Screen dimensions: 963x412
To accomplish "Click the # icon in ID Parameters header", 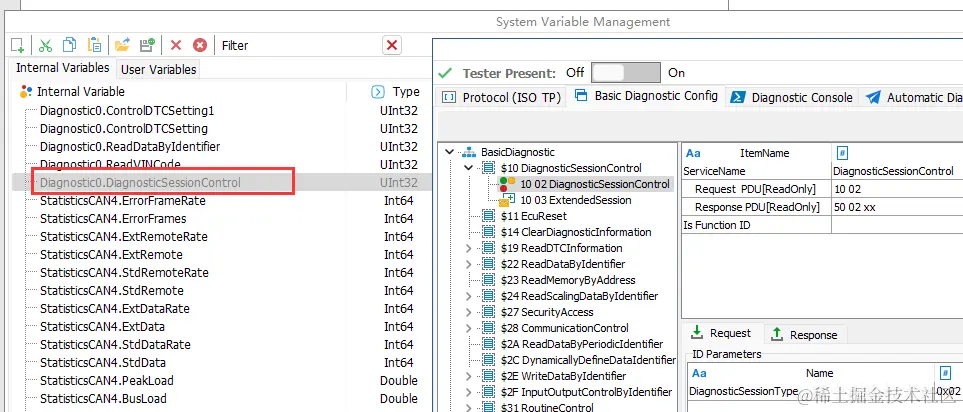I will tap(946, 373).
